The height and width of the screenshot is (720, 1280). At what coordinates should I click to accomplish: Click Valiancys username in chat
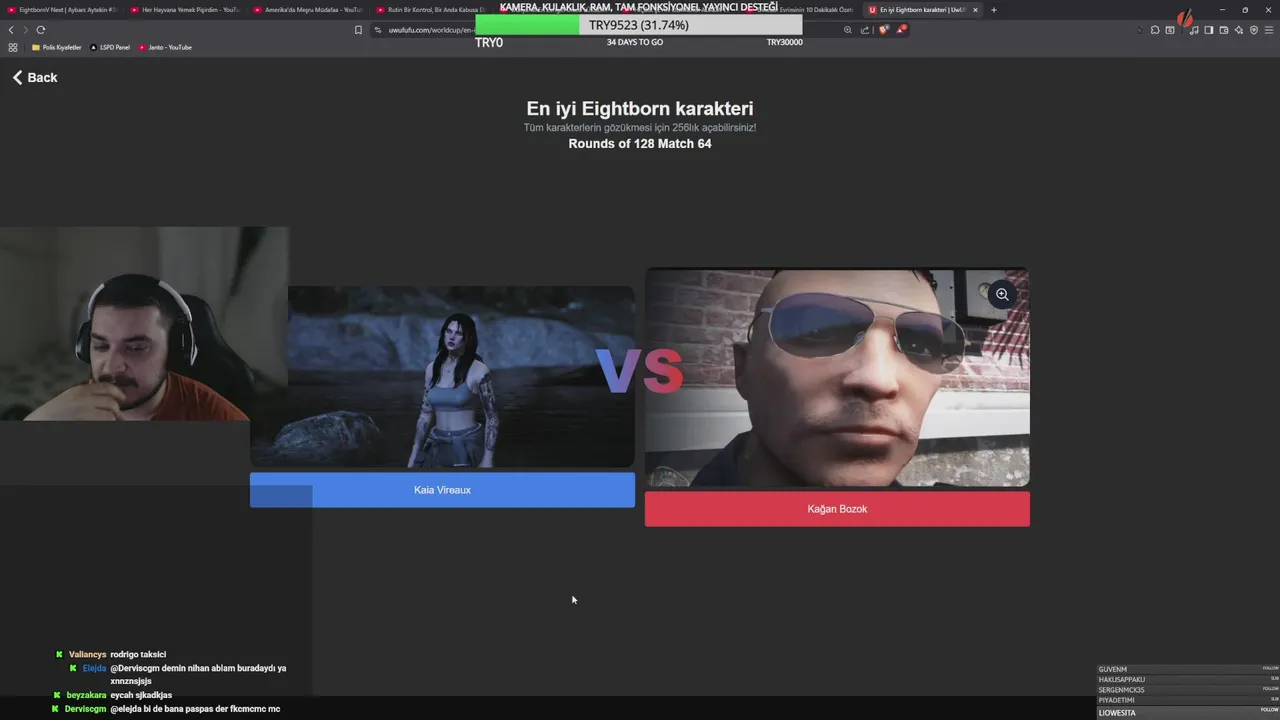[87, 654]
